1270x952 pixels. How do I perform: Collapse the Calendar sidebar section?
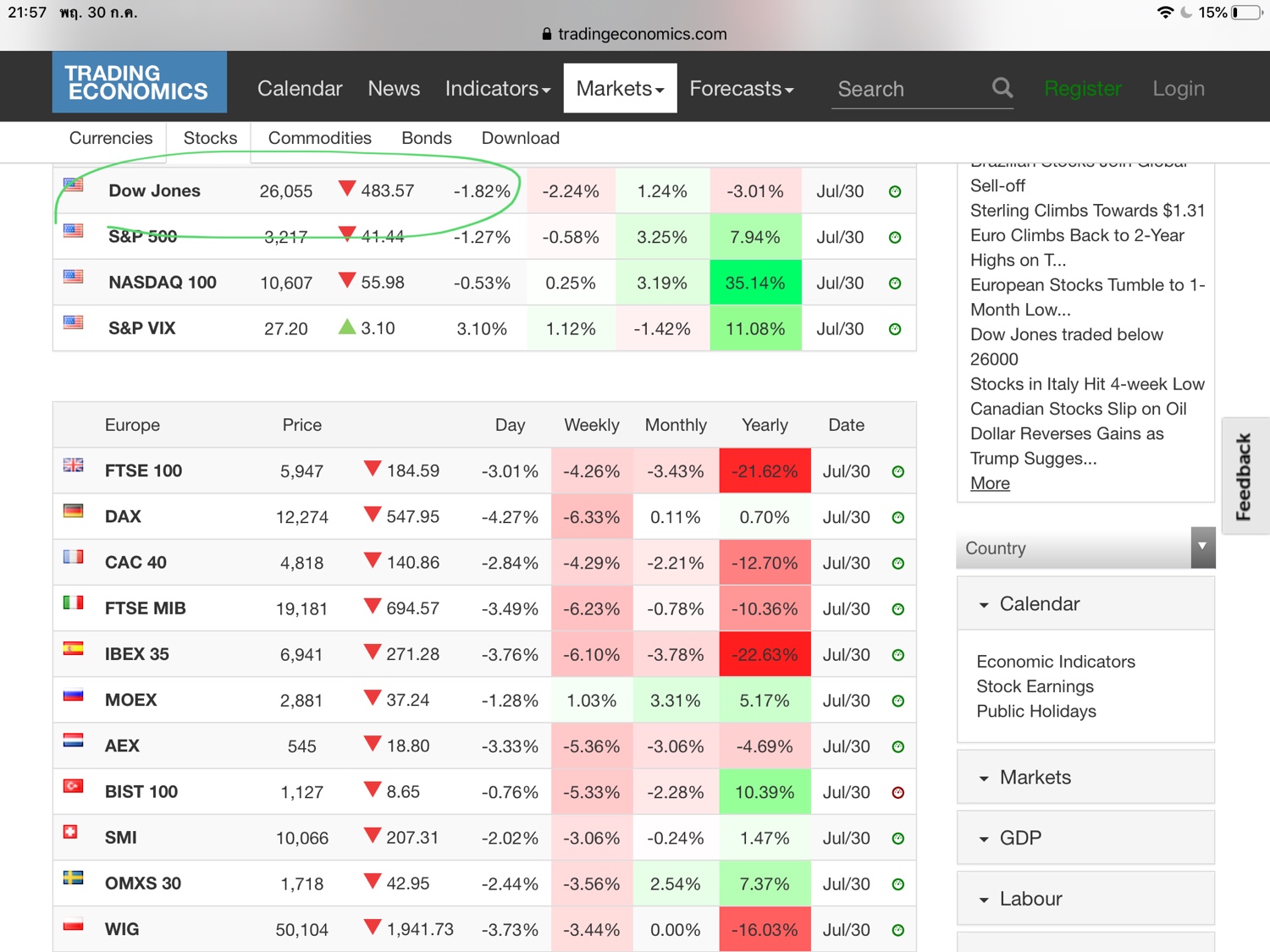click(1086, 603)
